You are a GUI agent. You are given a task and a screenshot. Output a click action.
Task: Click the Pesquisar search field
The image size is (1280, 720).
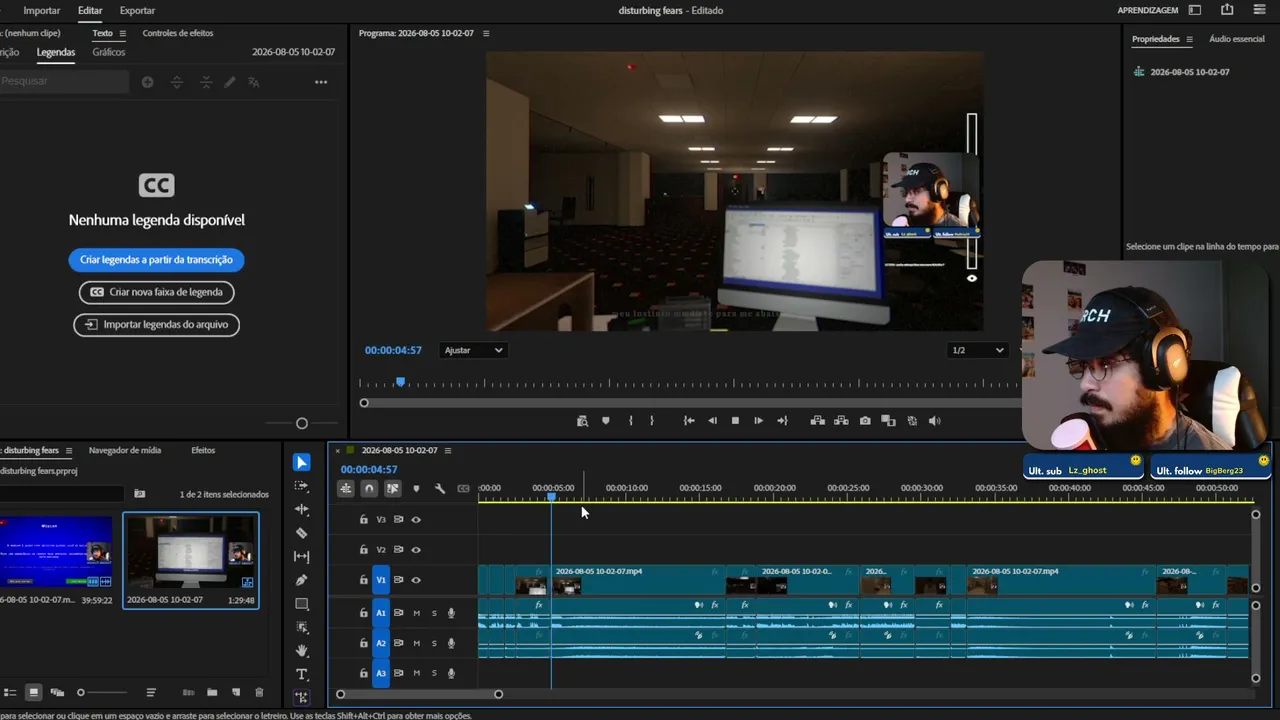coord(64,81)
